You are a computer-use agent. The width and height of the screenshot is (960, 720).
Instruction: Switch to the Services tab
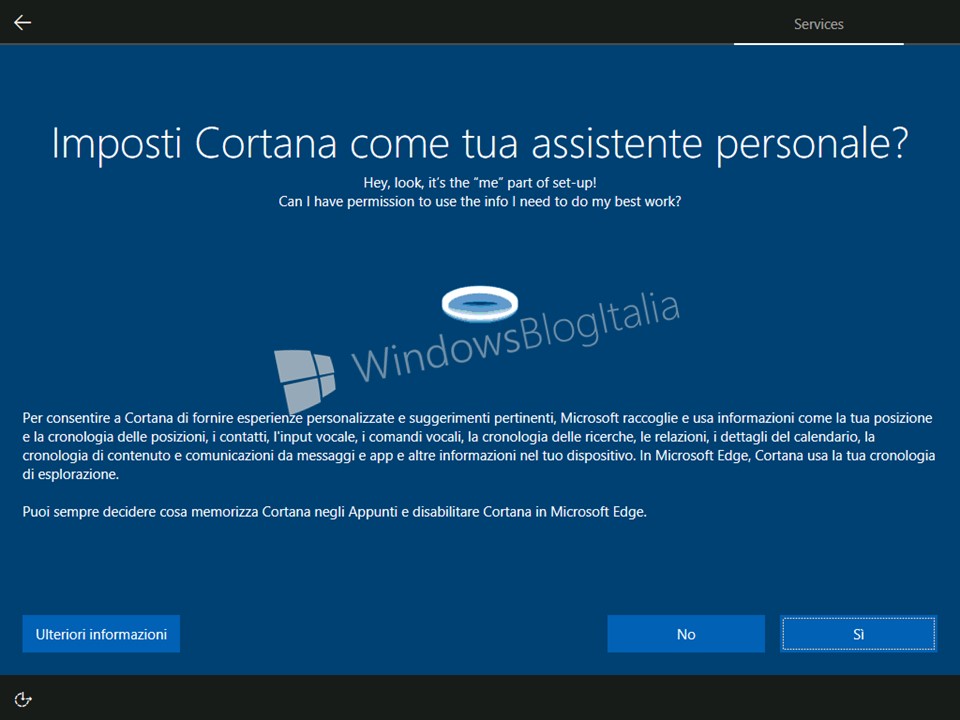[x=819, y=24]
